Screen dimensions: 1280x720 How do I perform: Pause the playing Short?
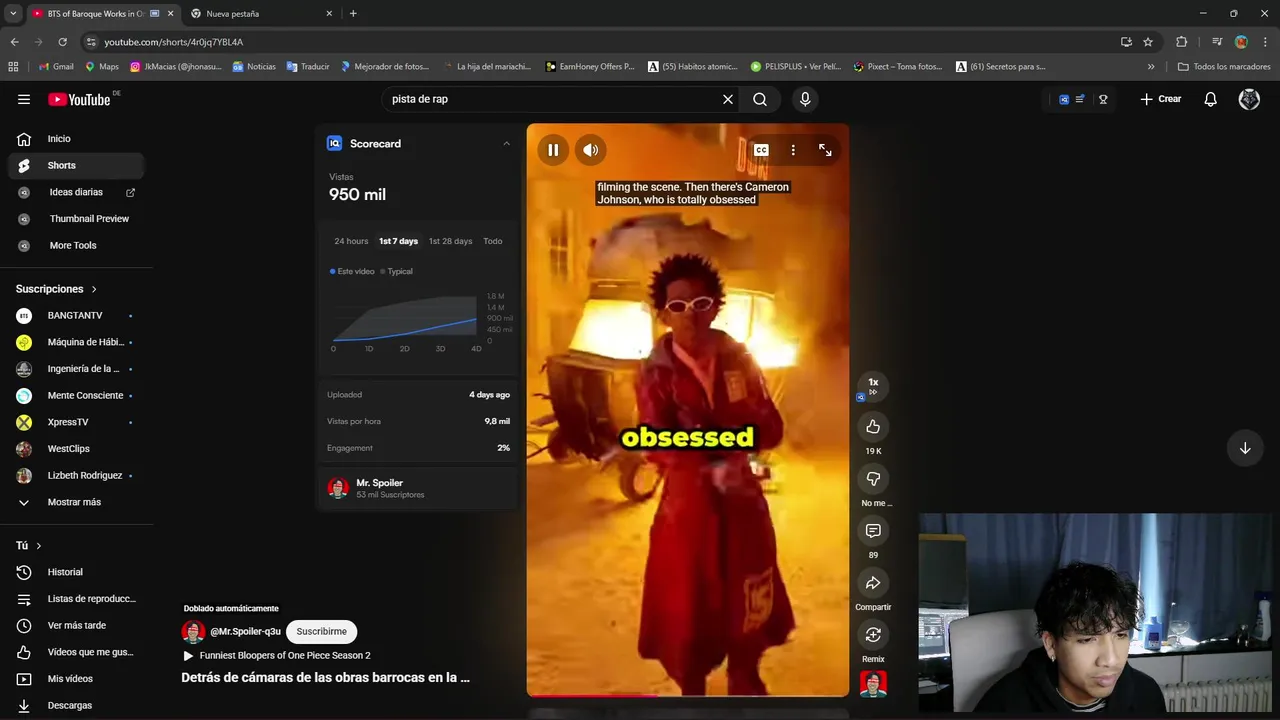pyautogui.click(x=553, y=150)
